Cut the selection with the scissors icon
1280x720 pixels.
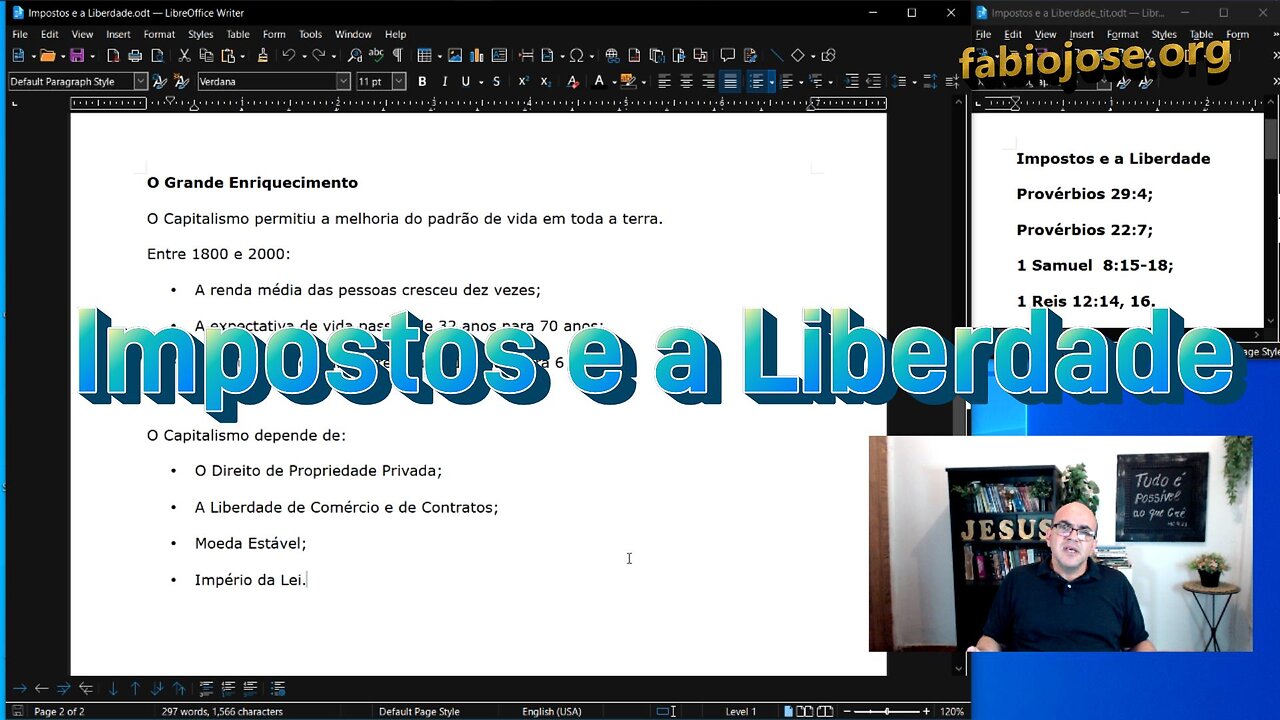point(184,56)
